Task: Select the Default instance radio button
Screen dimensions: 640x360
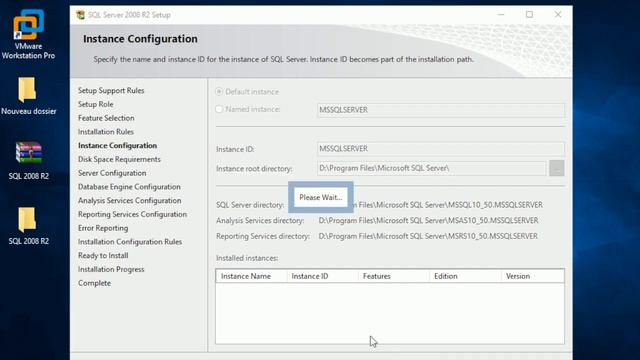Action: [219, 92]
